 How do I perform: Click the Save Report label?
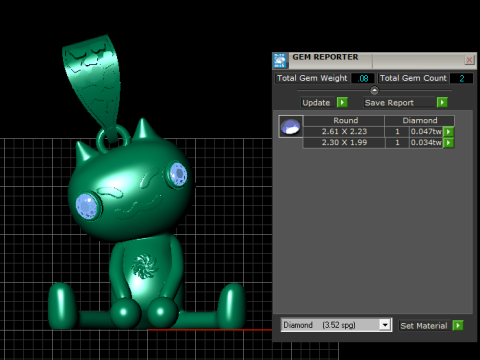(399, 103)
